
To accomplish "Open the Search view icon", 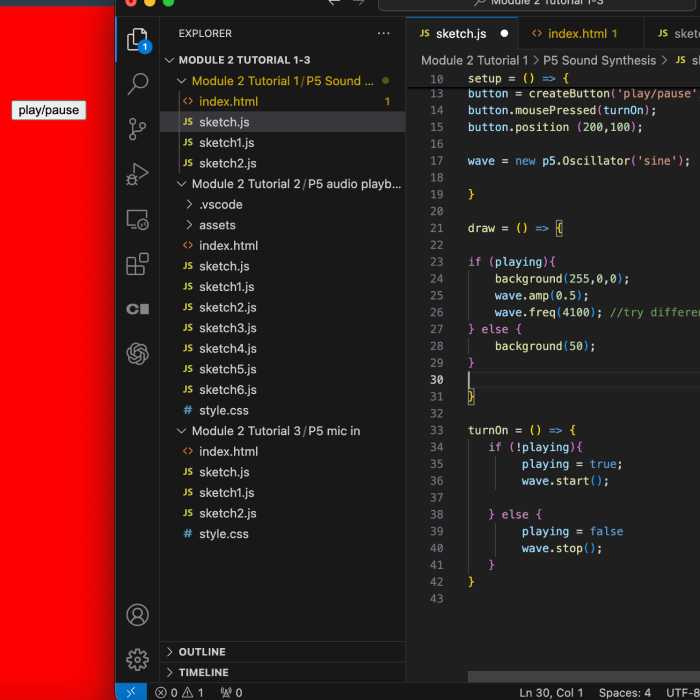I will click(x=138, y=83).
